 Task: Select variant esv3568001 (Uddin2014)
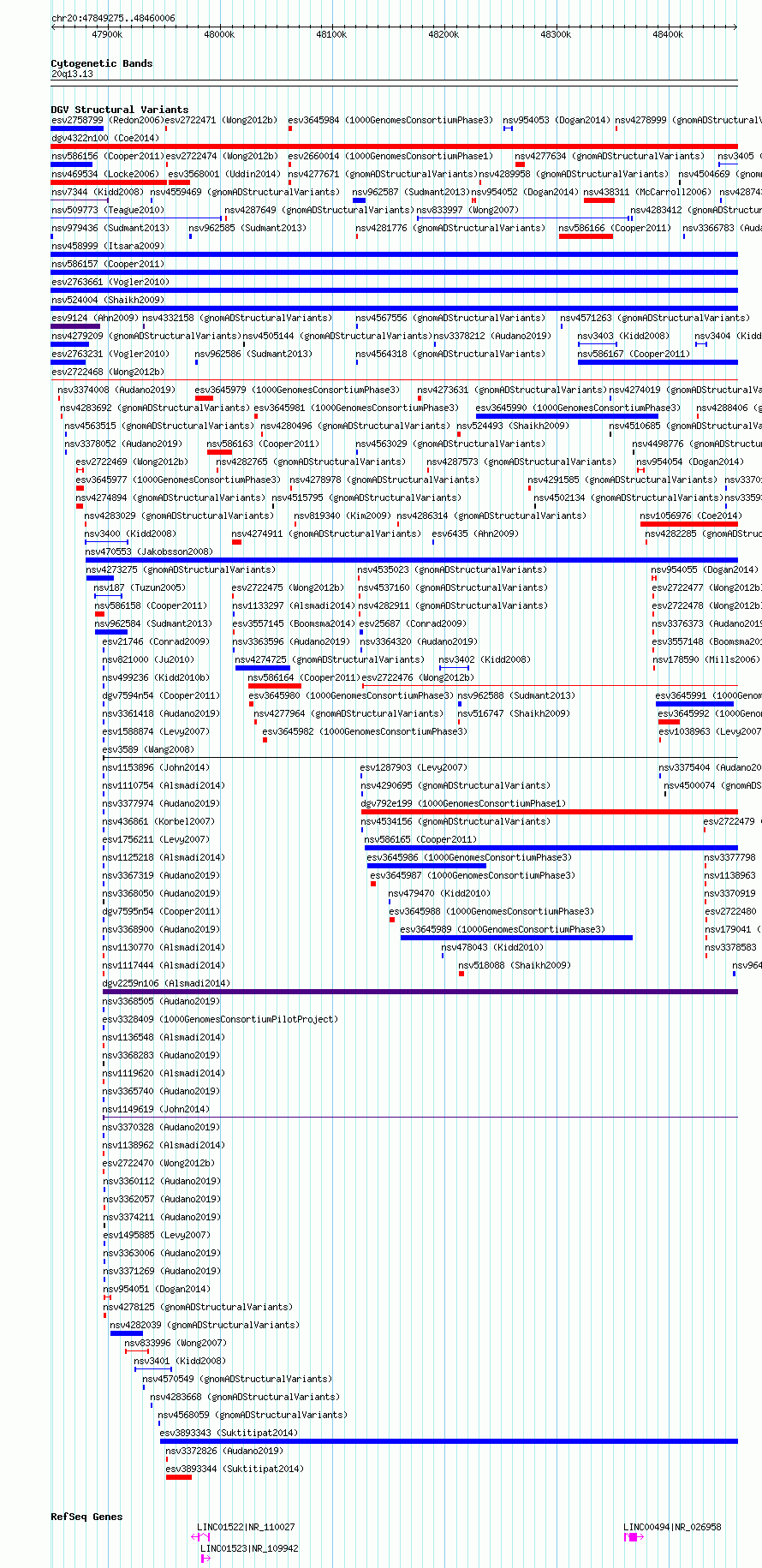(x=223, y=174)
